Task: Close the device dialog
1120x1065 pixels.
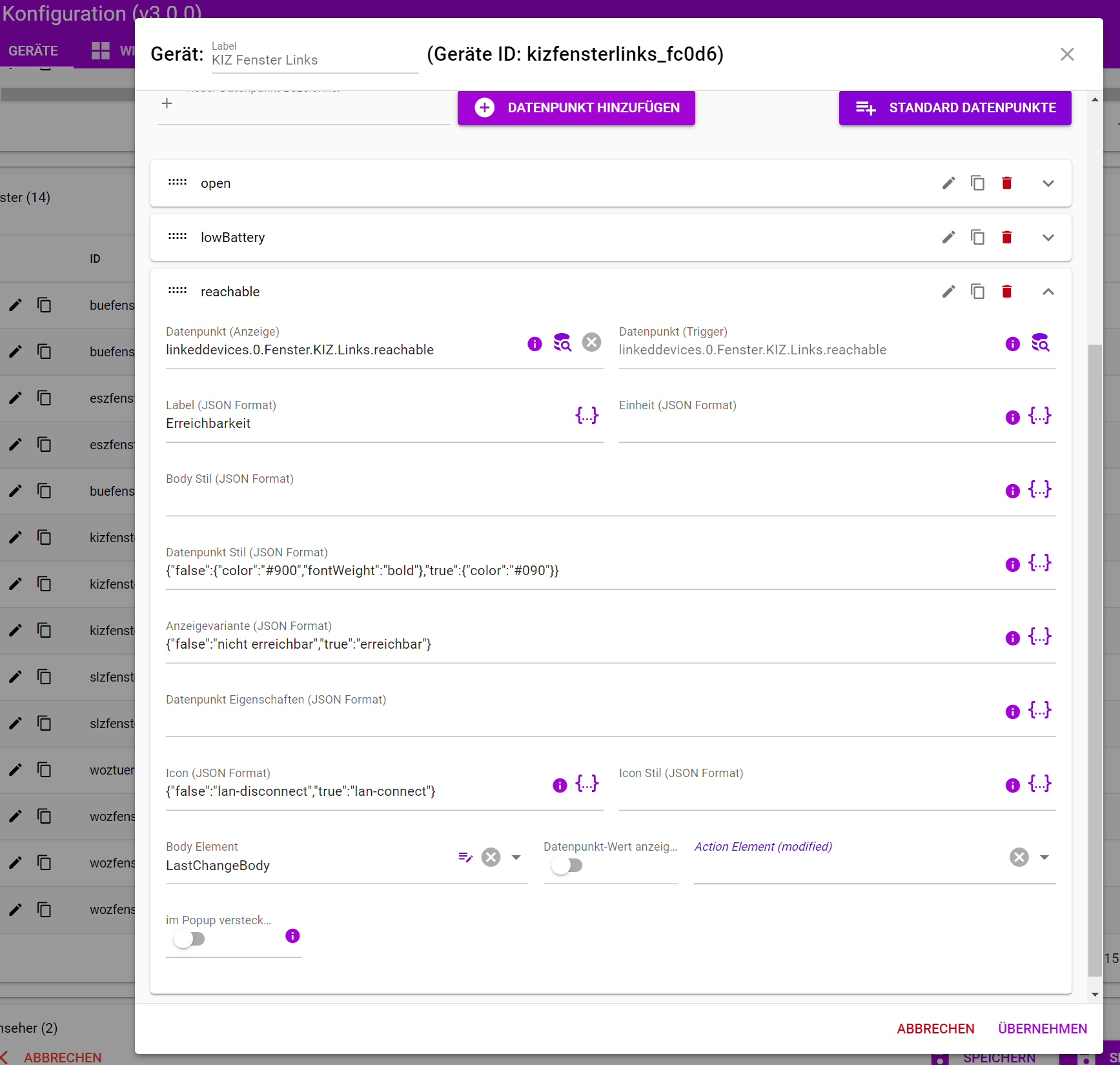Action: click(x=1067, y=54)
